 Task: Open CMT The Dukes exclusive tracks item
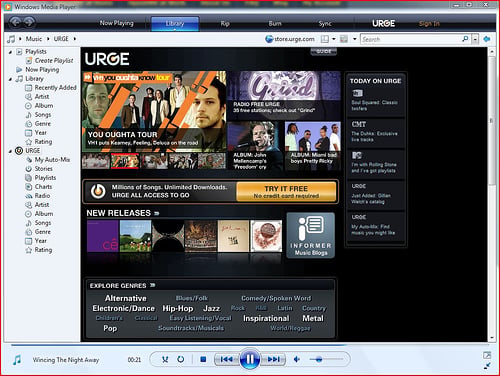(x=375, y=131)
